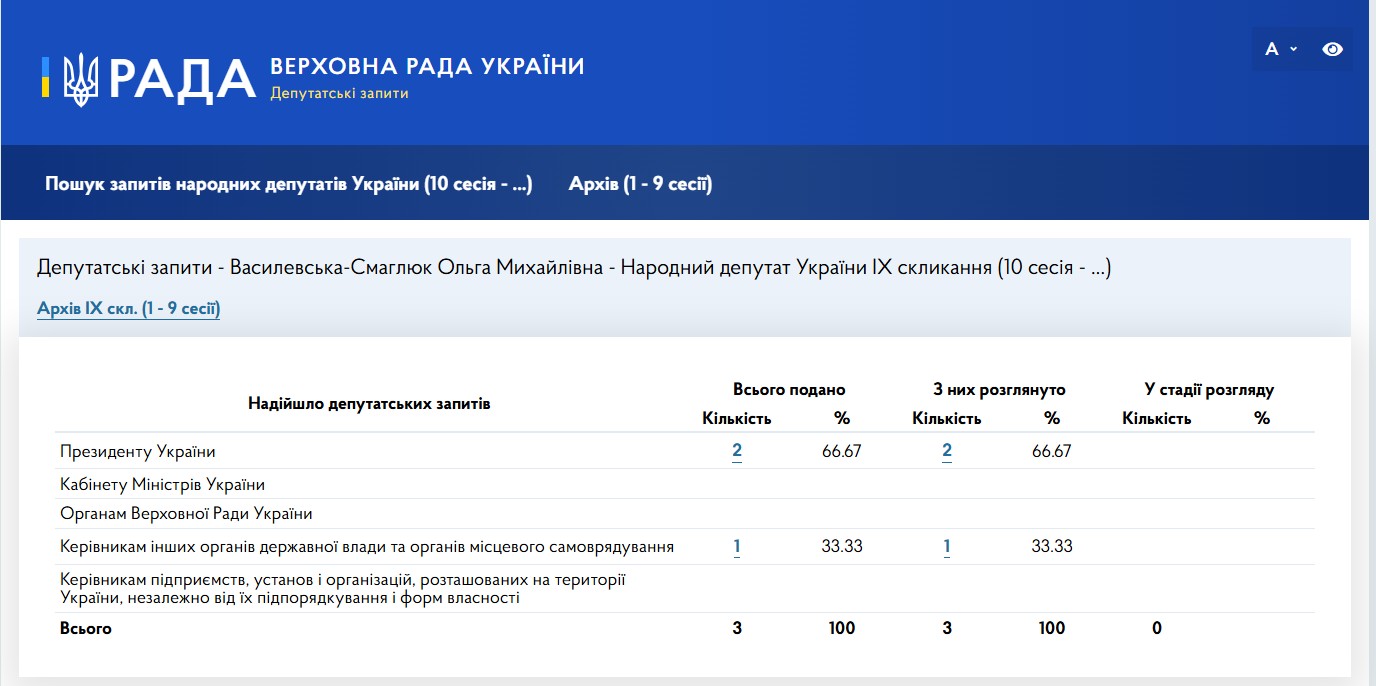1376x686 pixels.
Task: Select the 'Кабінету Міністрів України' row label
Action: click(162, 485)
